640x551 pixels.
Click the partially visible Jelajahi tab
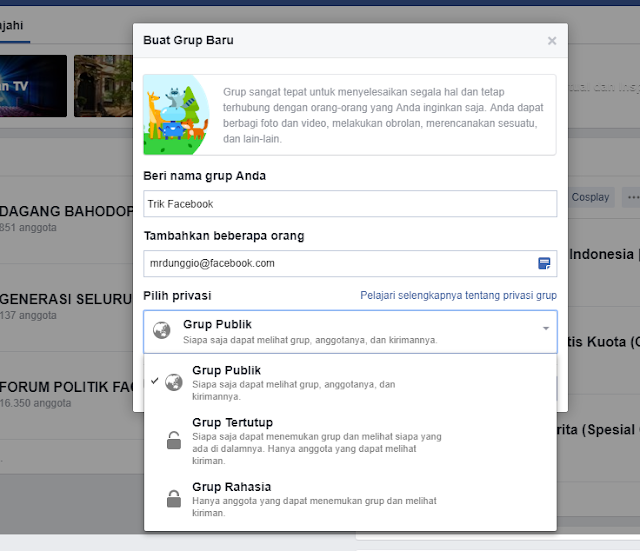[12, 26]
